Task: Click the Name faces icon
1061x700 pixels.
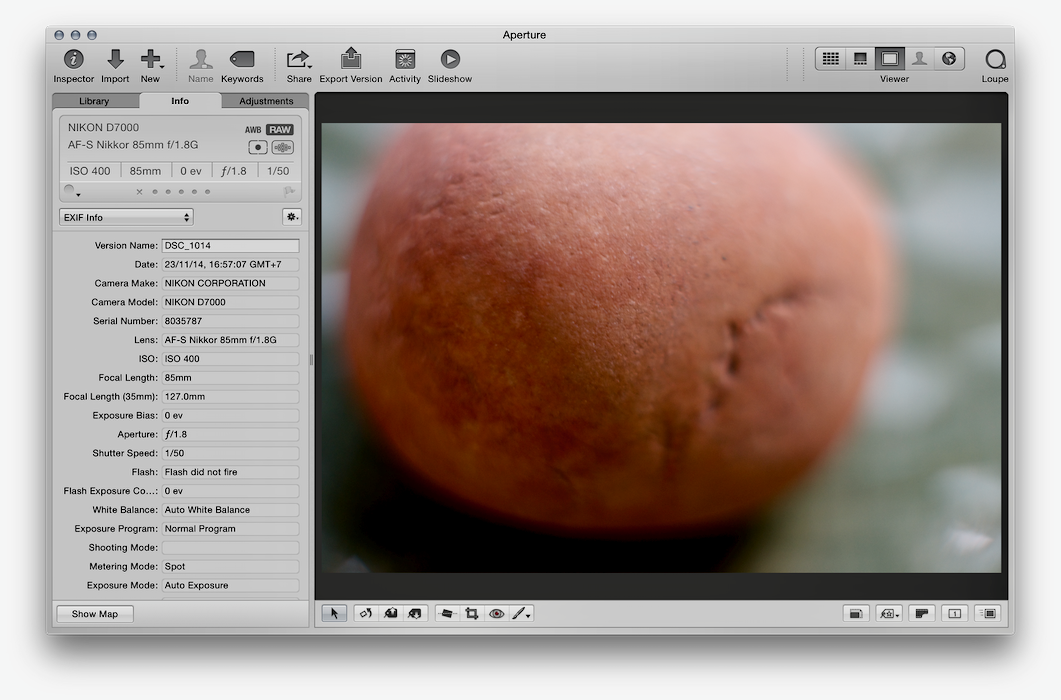Action: click(200, 60)
